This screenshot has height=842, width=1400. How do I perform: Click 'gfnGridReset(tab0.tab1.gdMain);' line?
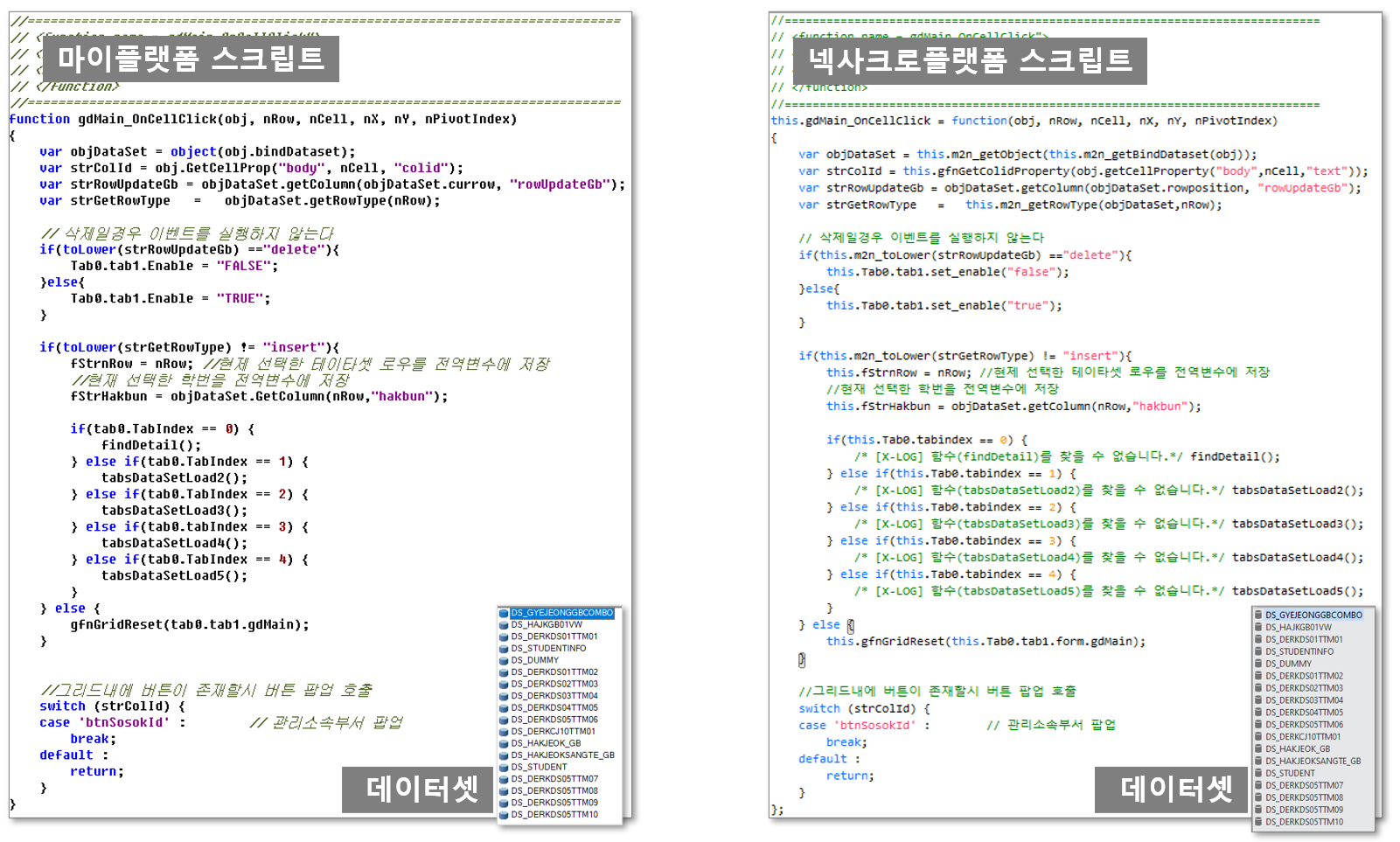190,624
